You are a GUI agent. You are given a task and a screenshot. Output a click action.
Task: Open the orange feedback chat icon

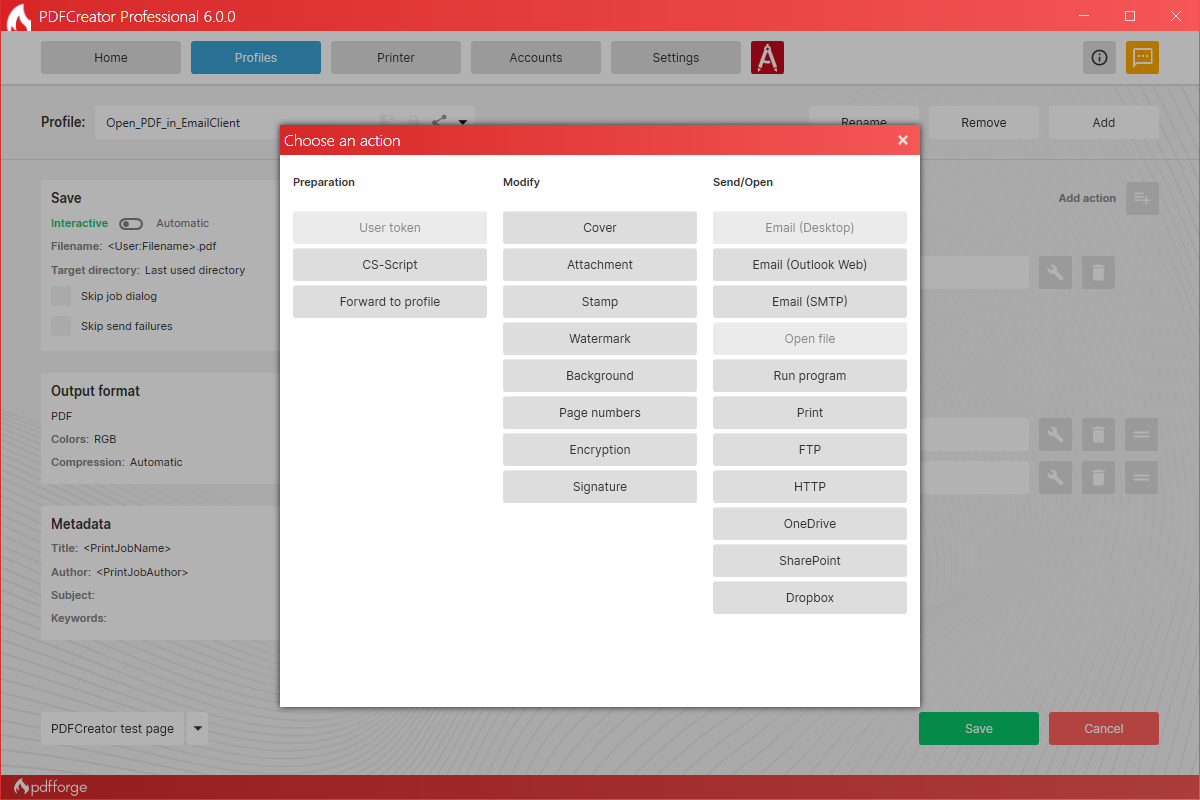pos(1142,57)
